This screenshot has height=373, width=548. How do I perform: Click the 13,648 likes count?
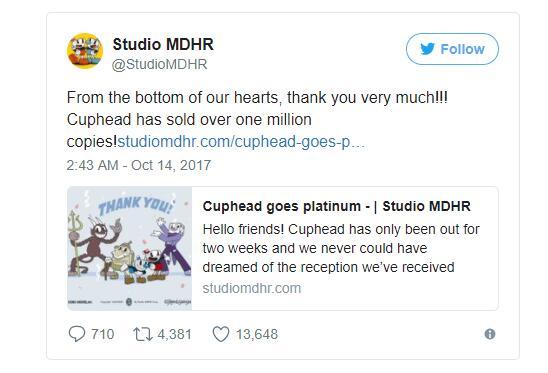(x=257, y=334)
